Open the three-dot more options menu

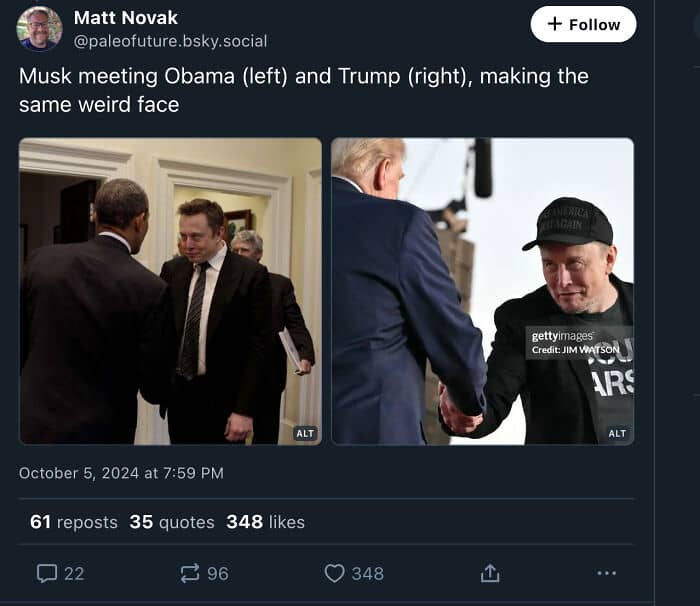click(x=606, y=573)
